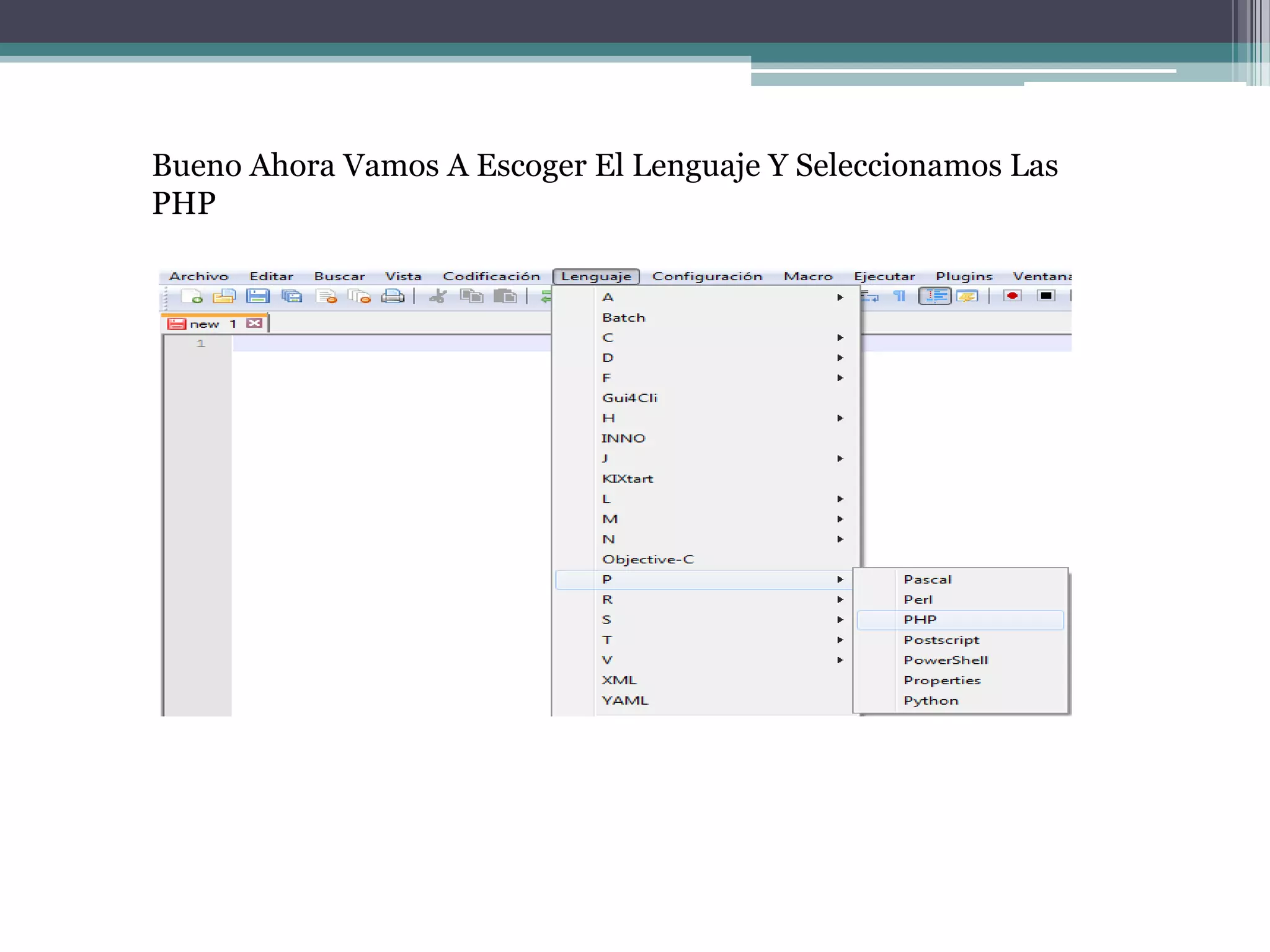Viewport: 1270px width, 952px height.
Task: Click the red save icon on new 1 tab
Action: pyautogui.click(x=177, y=324)
